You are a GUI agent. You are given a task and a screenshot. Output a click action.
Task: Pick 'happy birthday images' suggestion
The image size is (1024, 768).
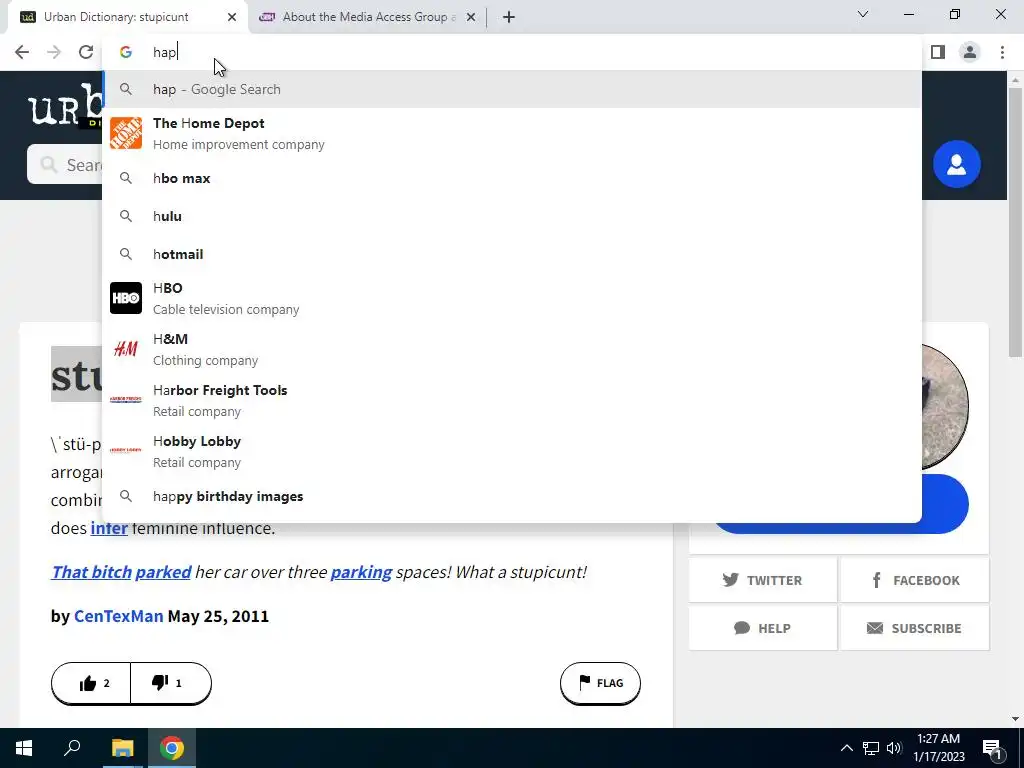pyautogui.click(x=512, y=496)
